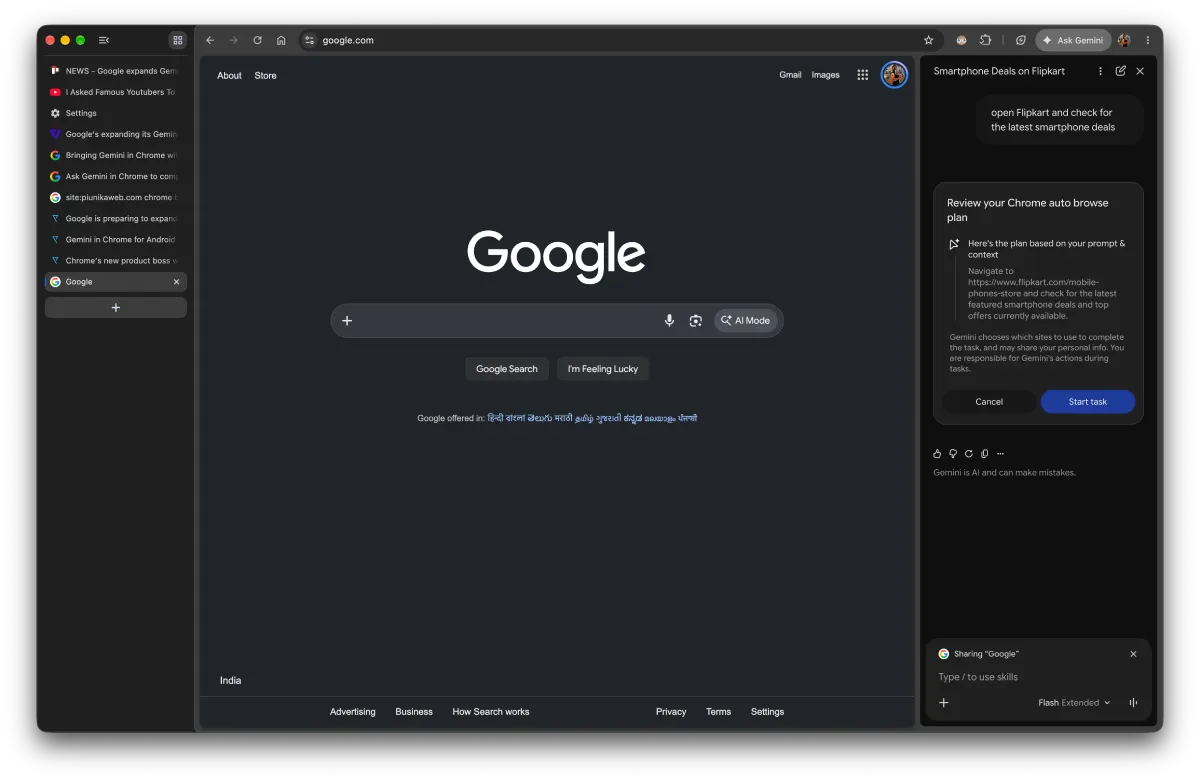Viewport: 1200px width, 781px height.
Task: Add attachment in Gemini prompt box
Action: coord(943,703)
